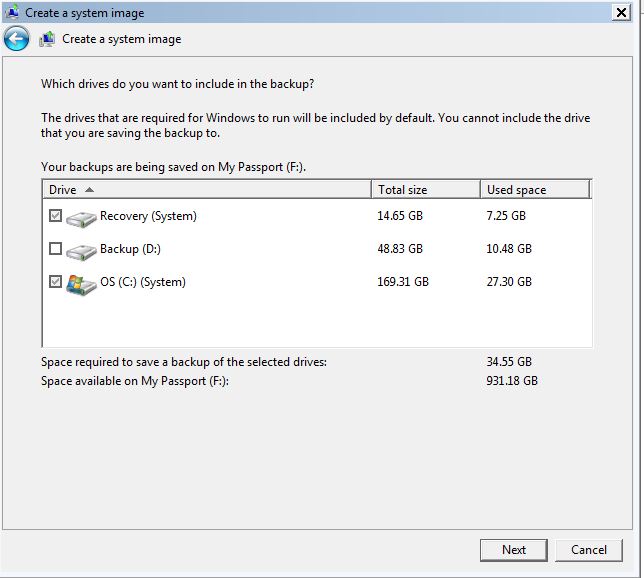Sort by the Used space column
The width and height of the screenshot is (644, 578).
pos(535,189)
